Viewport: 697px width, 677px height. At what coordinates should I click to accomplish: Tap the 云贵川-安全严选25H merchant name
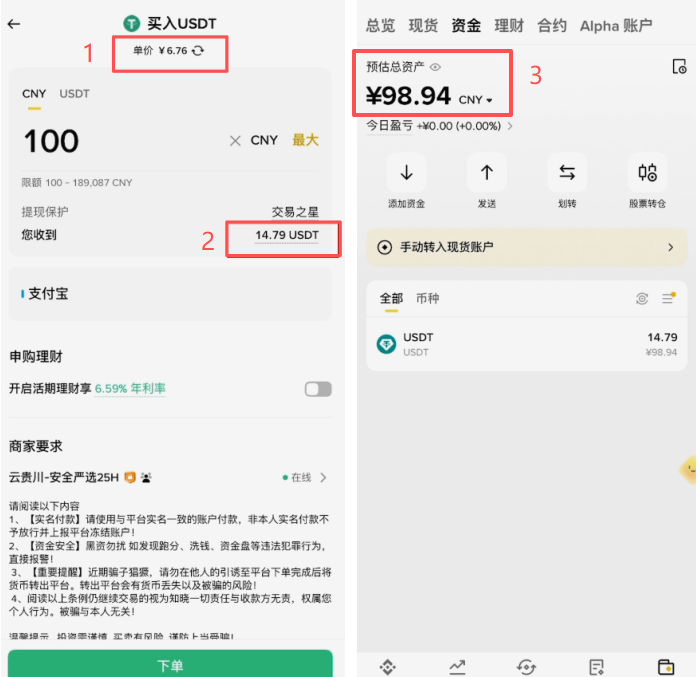(64, 478)
